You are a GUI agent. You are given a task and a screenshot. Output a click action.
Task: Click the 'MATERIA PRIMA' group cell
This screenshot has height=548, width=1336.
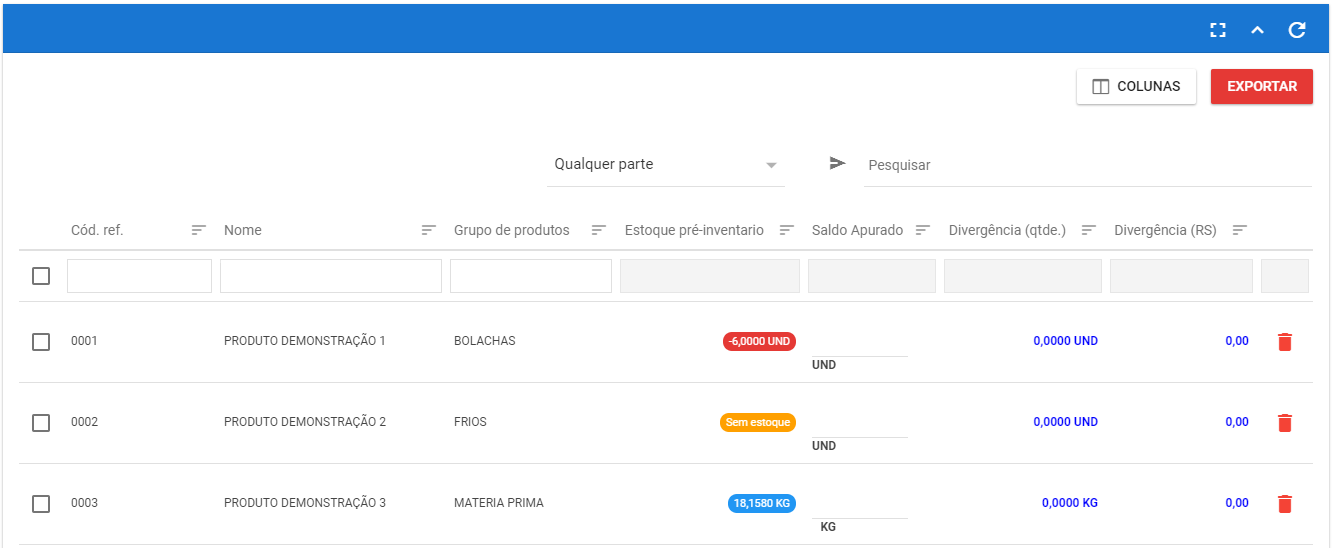coord(499,503)
